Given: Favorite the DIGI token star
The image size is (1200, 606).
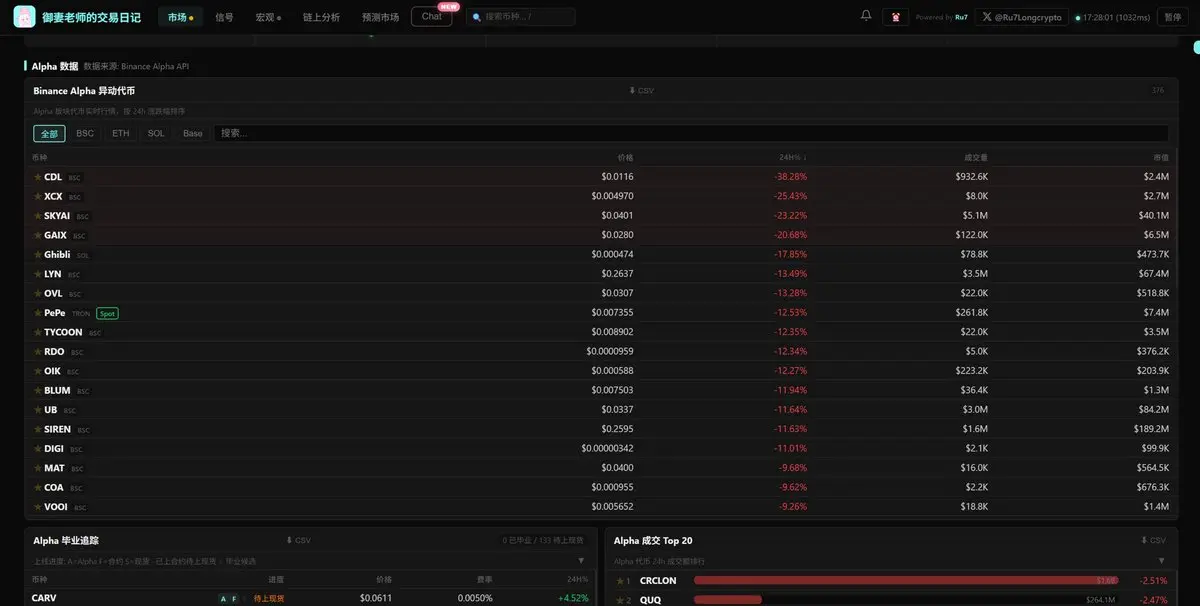Looking at the screenshot, I should 38,449.
